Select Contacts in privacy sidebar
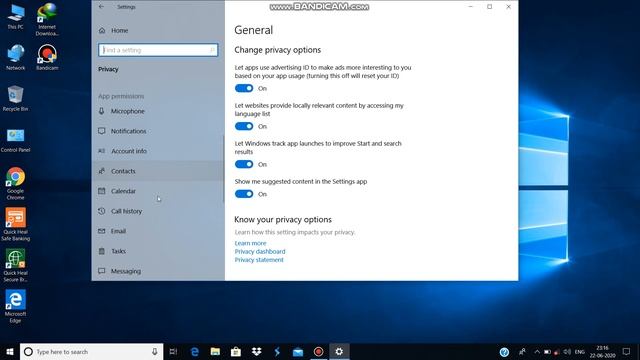 pos(158,171)
